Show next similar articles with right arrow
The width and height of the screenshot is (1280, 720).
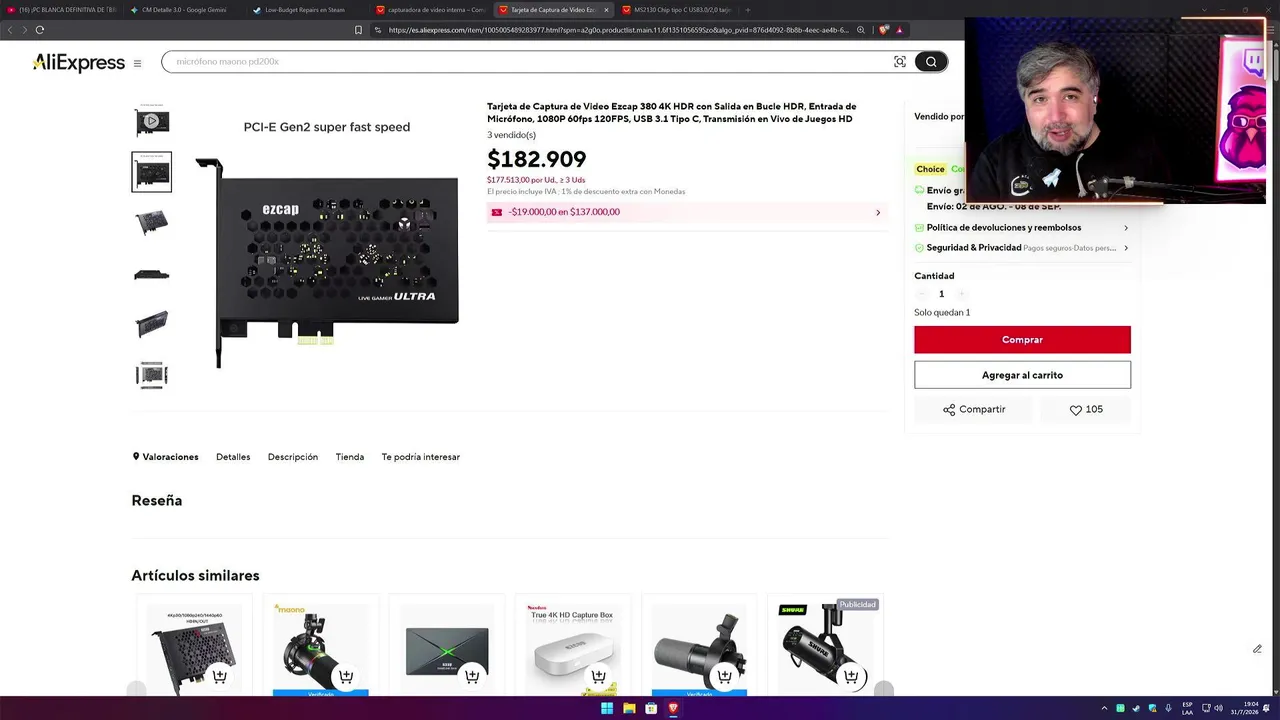point(883,689)
